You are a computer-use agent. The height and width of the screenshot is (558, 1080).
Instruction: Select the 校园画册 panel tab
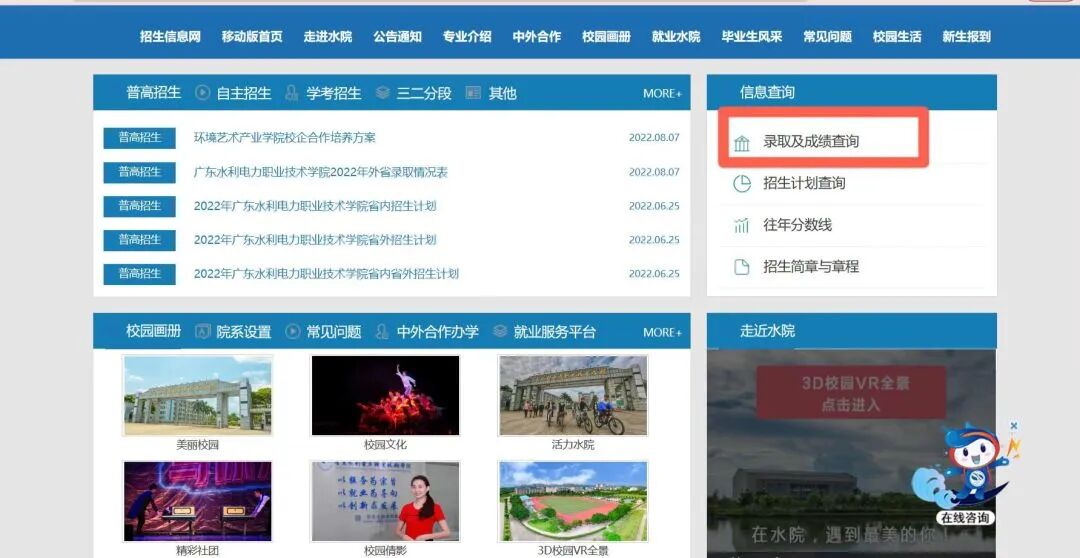(x=153, y=331)
